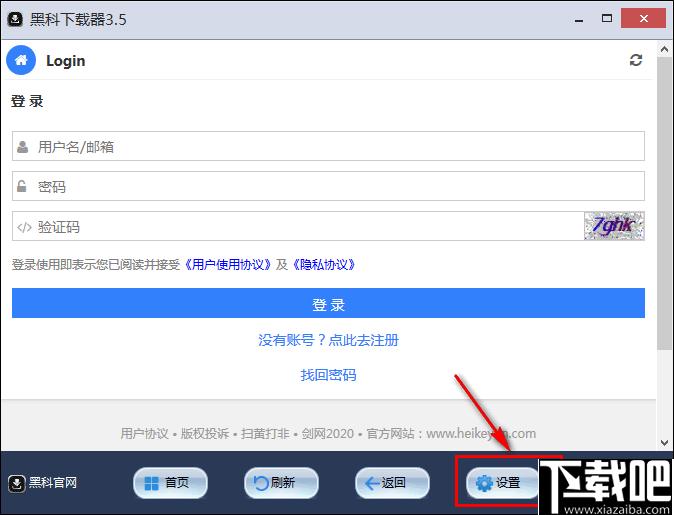Maximize the 黑科下载器 window
674x515 pixels.
coord(607,18)
